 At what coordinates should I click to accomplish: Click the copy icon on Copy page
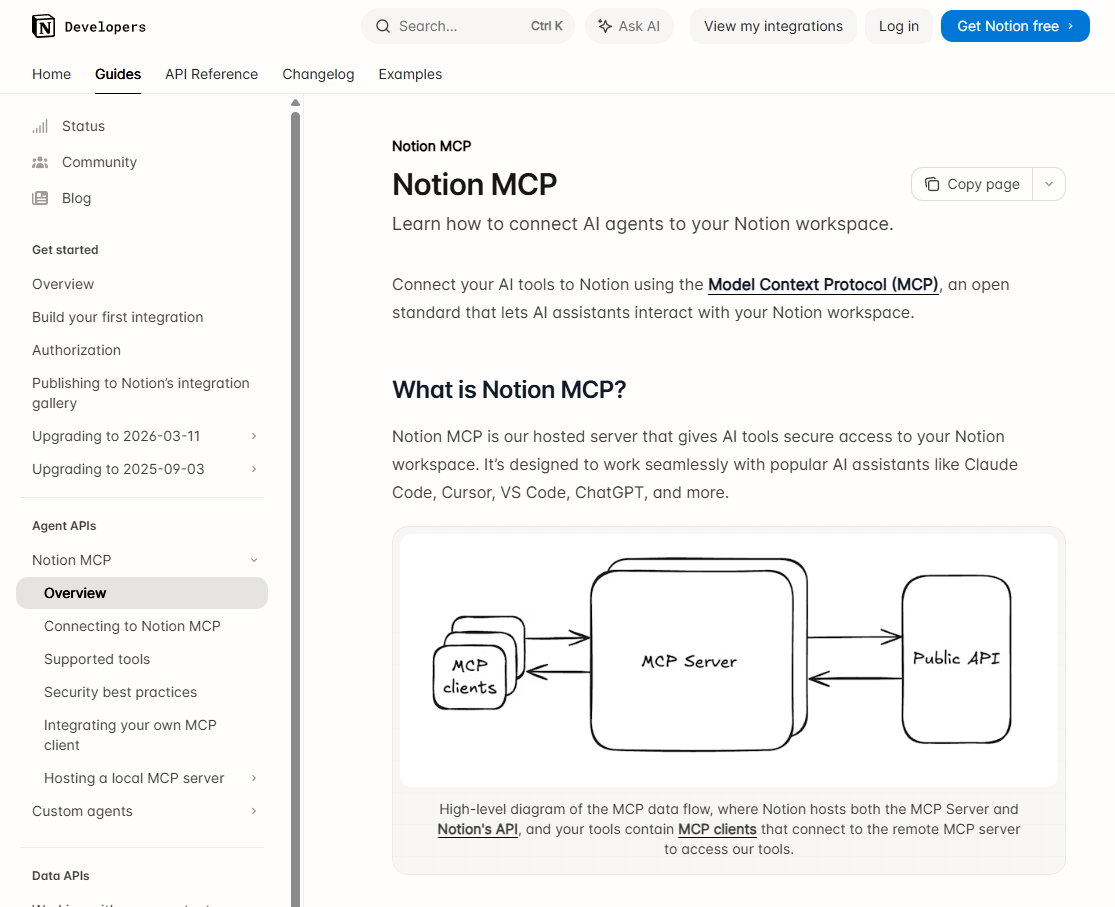click(x=935, y=184)
